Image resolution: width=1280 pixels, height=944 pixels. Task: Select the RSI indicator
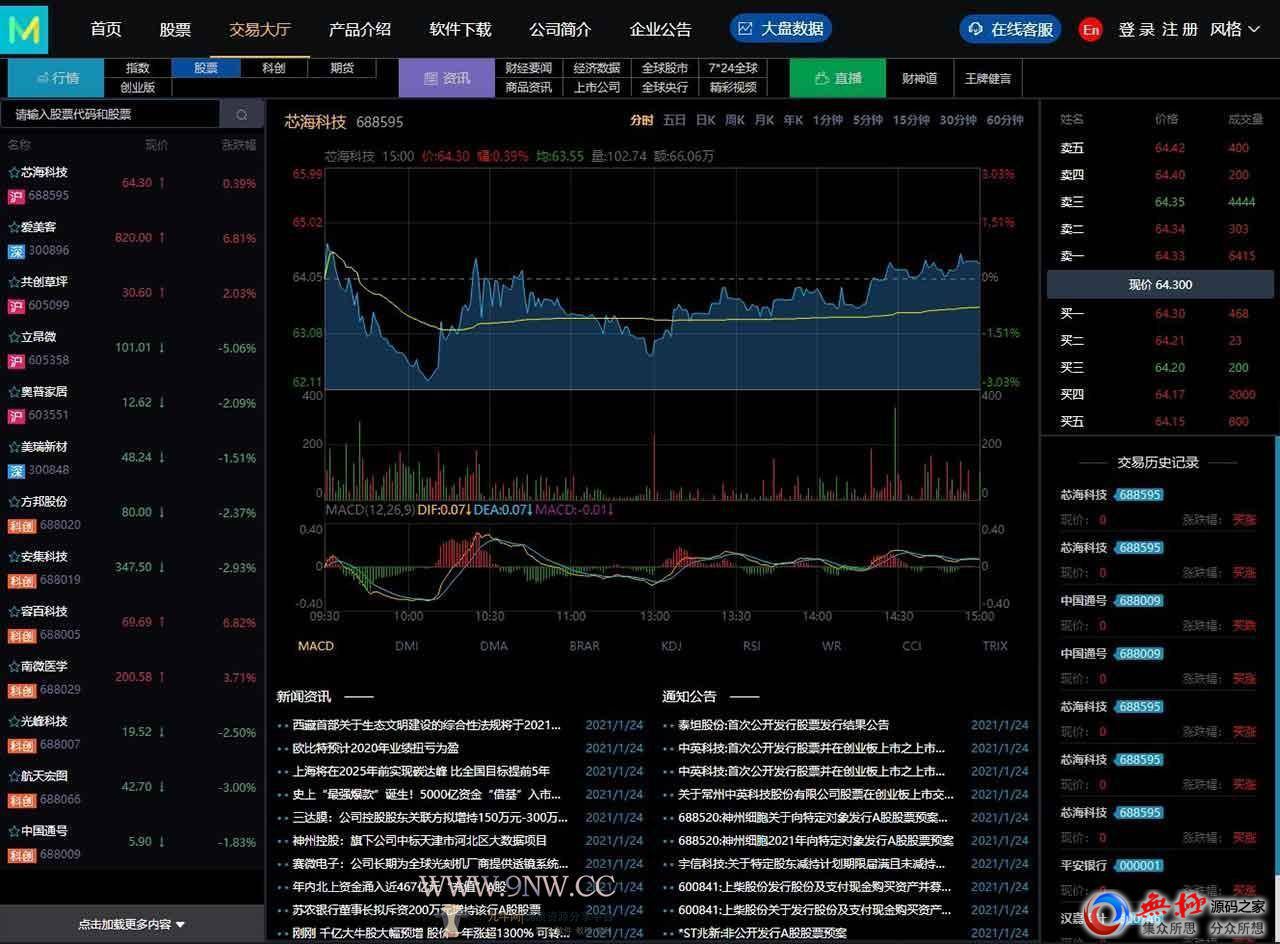point(751,646)
